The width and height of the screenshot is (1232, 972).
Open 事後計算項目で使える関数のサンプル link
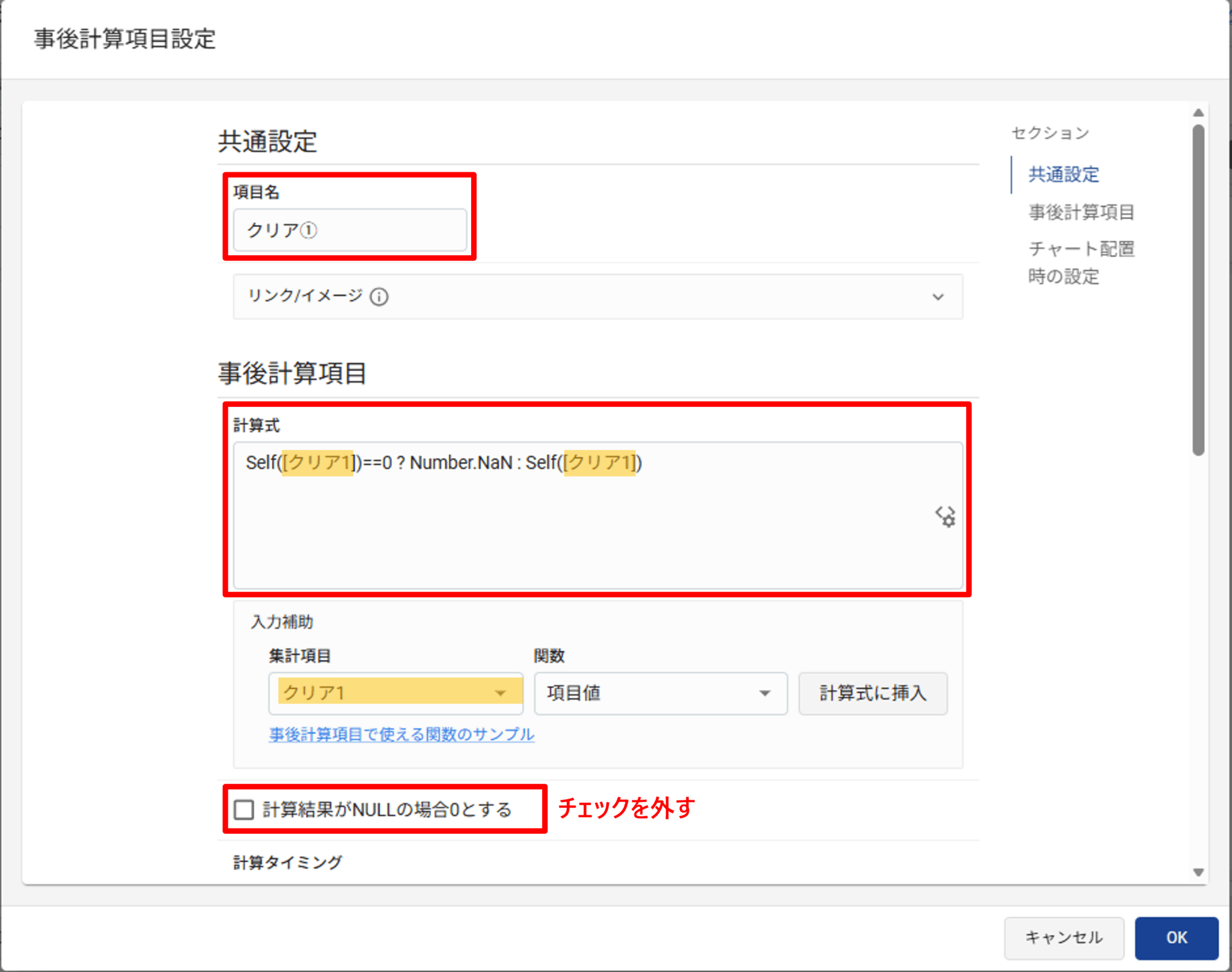401,734
